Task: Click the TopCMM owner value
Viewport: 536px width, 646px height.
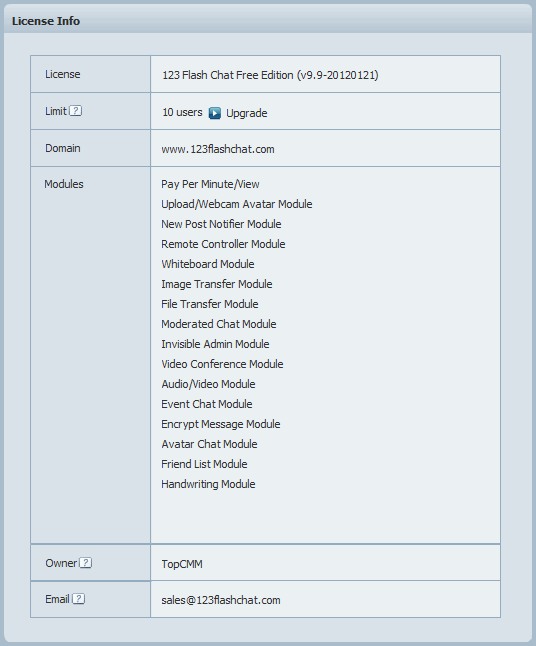Action: click(182, 564)
